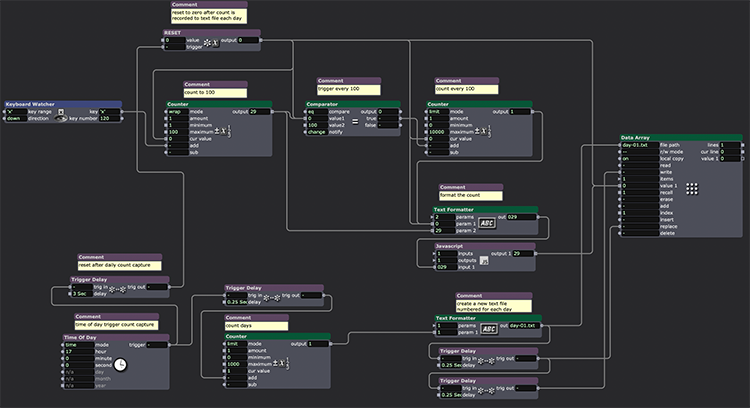
Task: Click the Time Of Day clock icon
Action: pyautogui.click(x=120, y=366)
